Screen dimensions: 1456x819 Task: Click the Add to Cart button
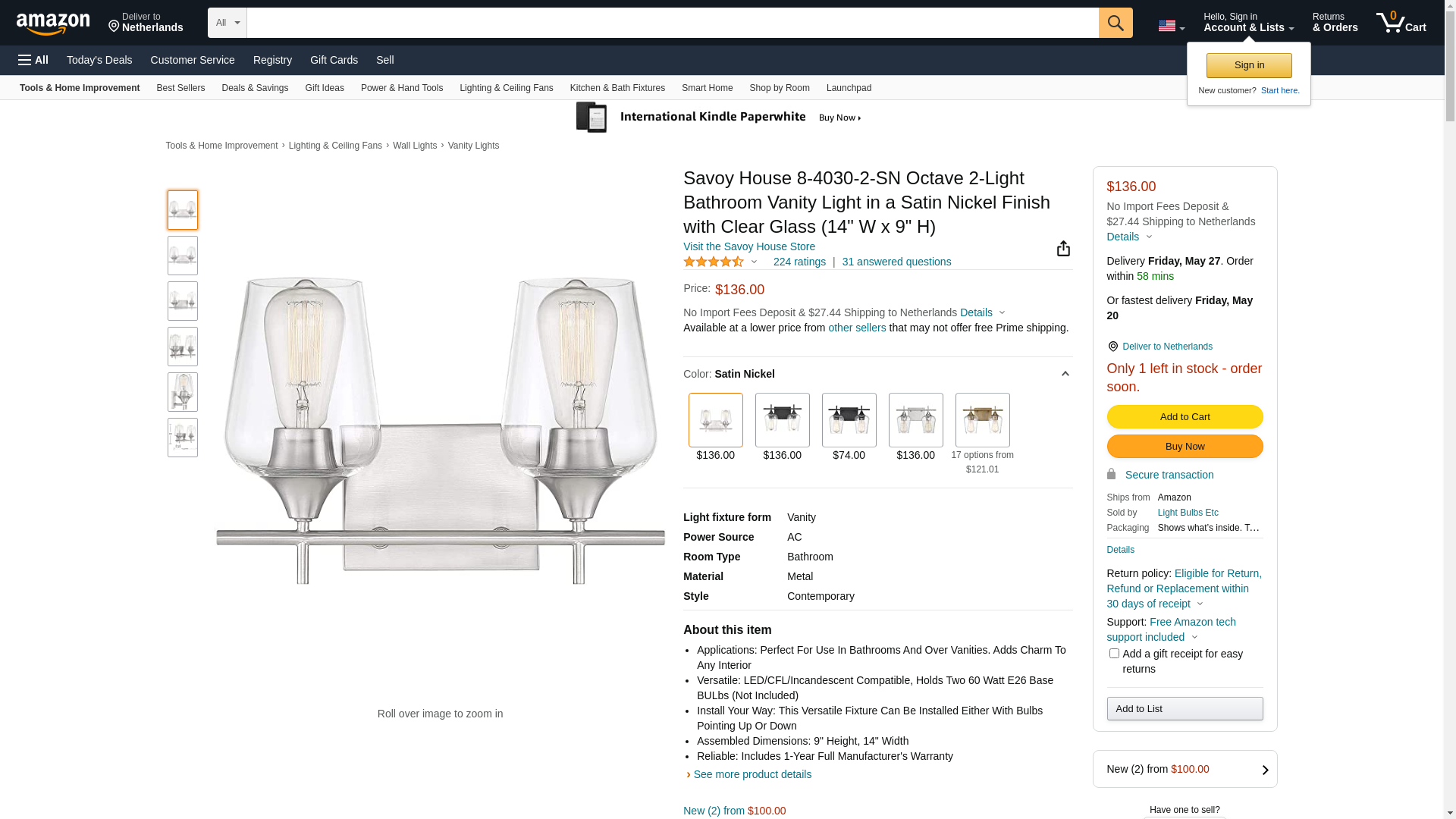point(1185,416)
